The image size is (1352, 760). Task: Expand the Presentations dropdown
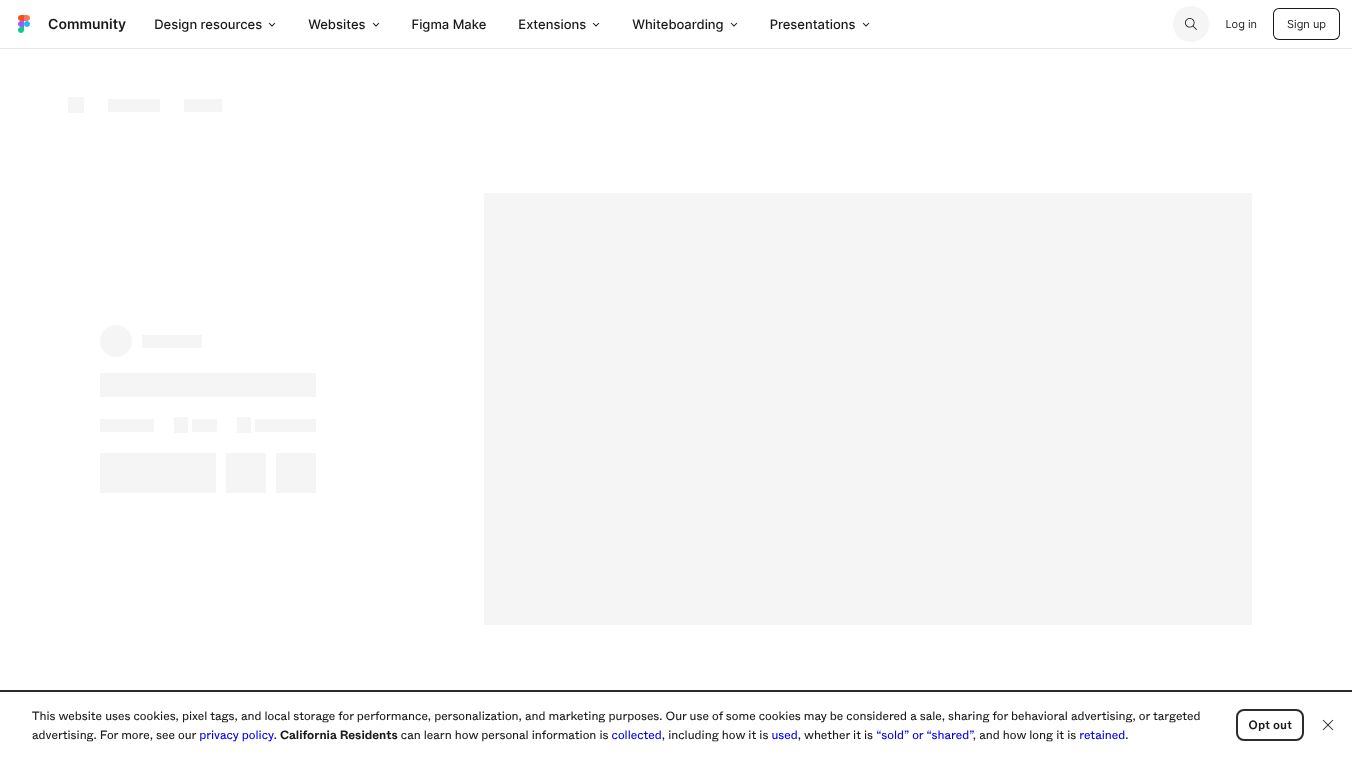coord(820,24)
